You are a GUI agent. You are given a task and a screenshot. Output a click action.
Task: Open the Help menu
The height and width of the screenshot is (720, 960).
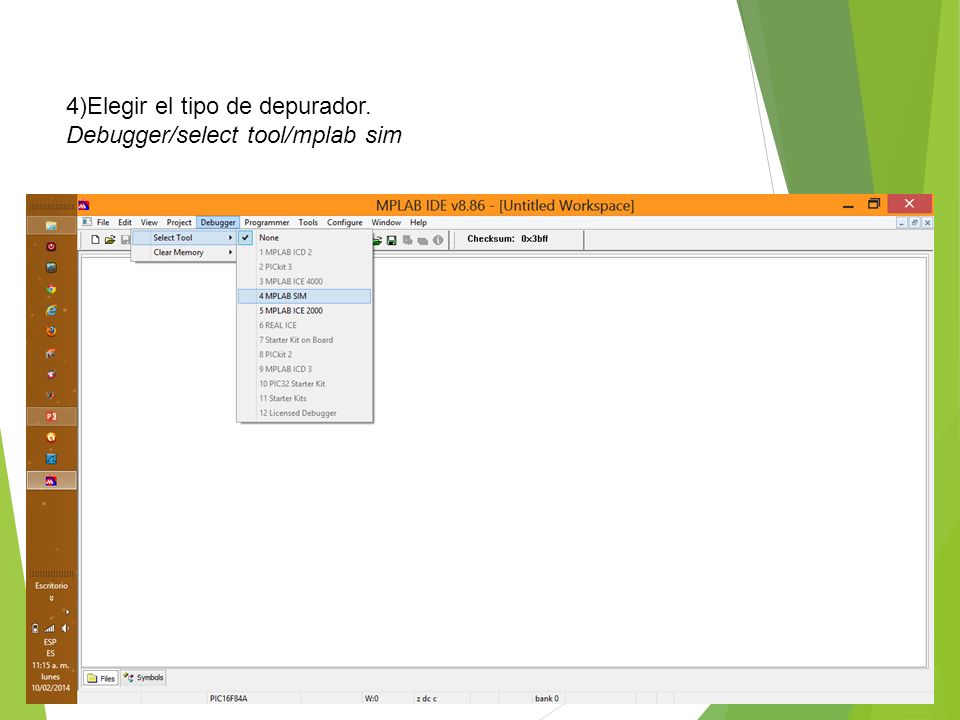coord(418,222)
